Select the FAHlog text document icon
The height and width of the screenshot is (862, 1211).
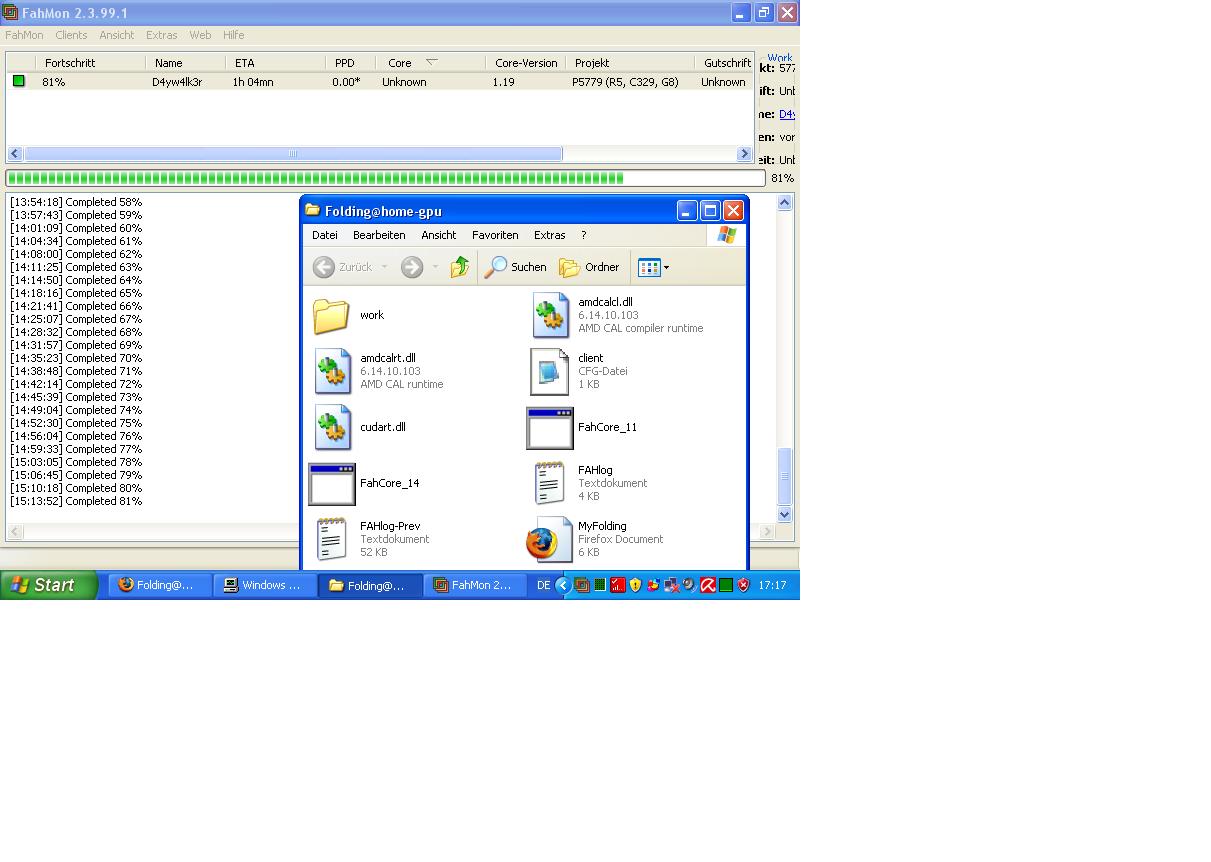[549, 483]
